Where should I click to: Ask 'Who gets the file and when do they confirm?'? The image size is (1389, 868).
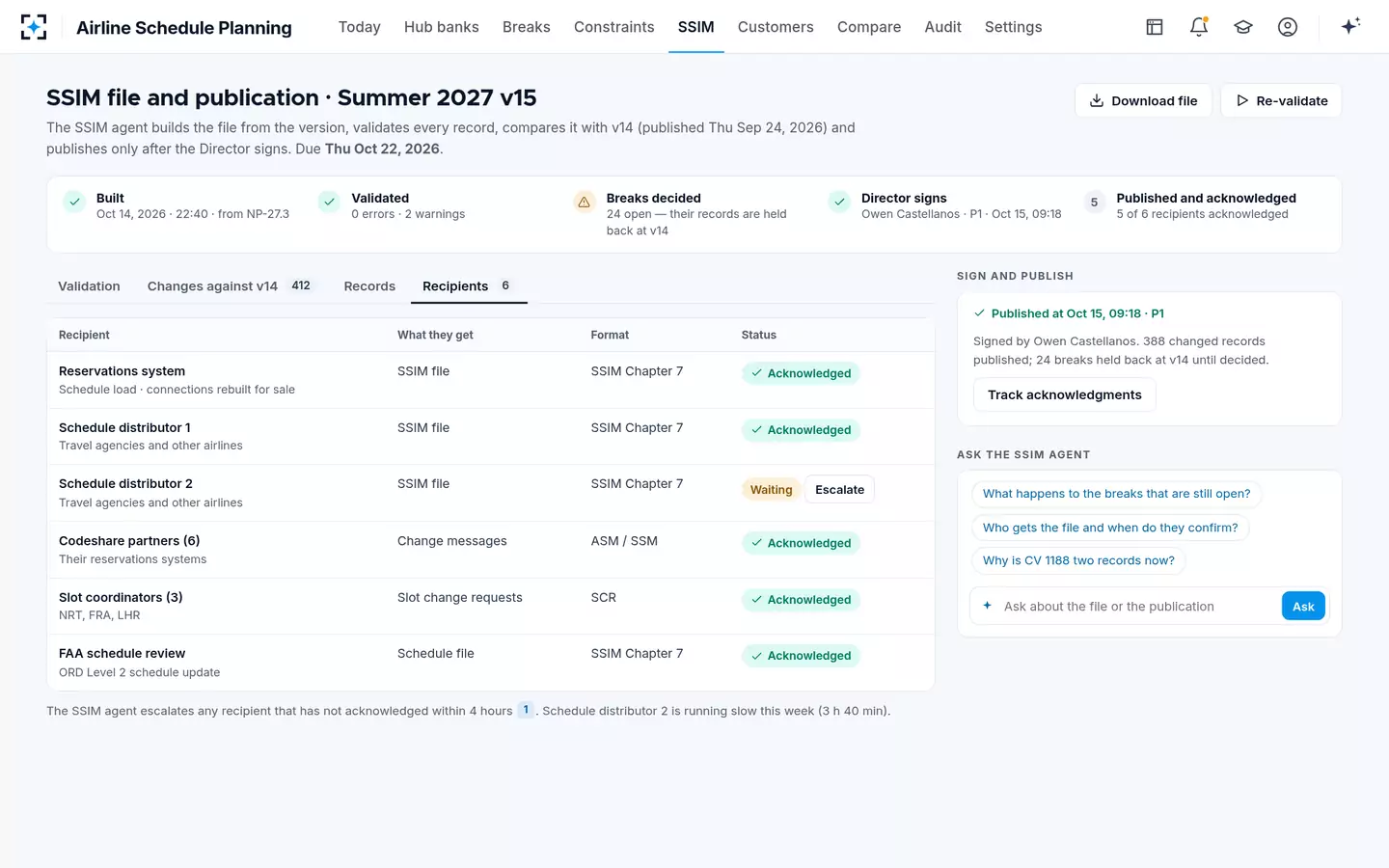pos(1110,528)
